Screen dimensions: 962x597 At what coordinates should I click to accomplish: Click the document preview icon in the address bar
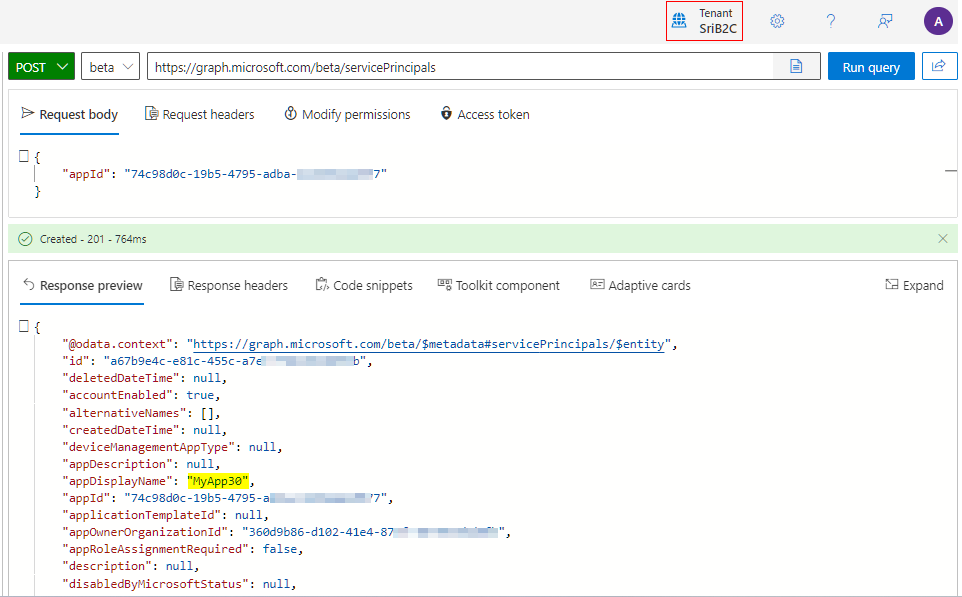(x=796, y=66)
